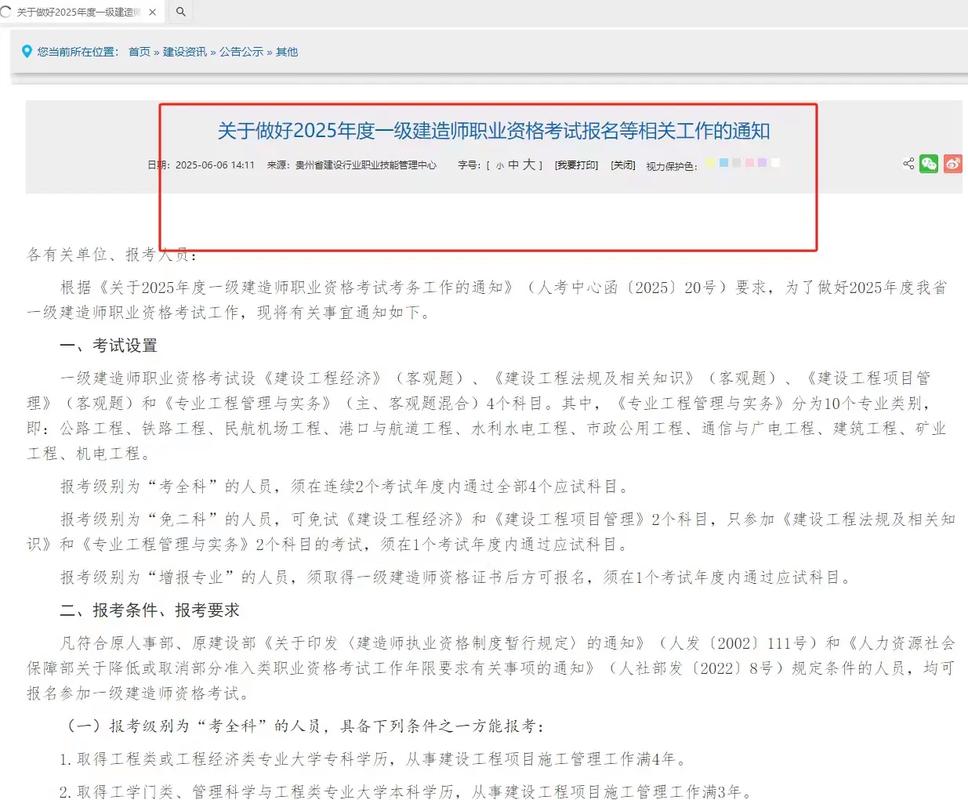Click the WeChat share icon
Image resolution: width=968 pixels, height=800 pixels.
pyautogui.click(x=929, y=163)
